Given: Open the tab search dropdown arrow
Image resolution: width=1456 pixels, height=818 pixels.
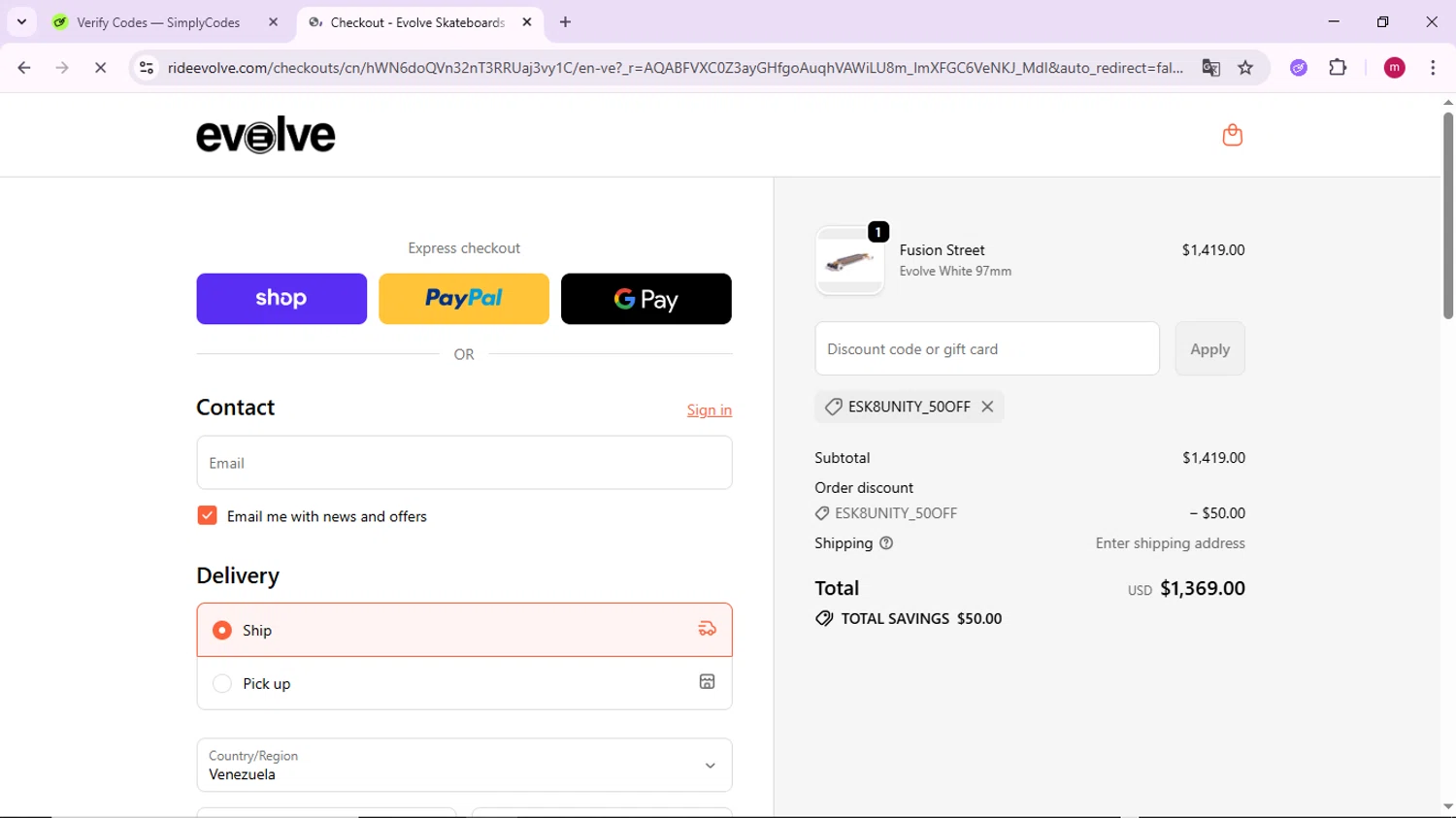Looking at the screenshot, I should tap(21, 21).
